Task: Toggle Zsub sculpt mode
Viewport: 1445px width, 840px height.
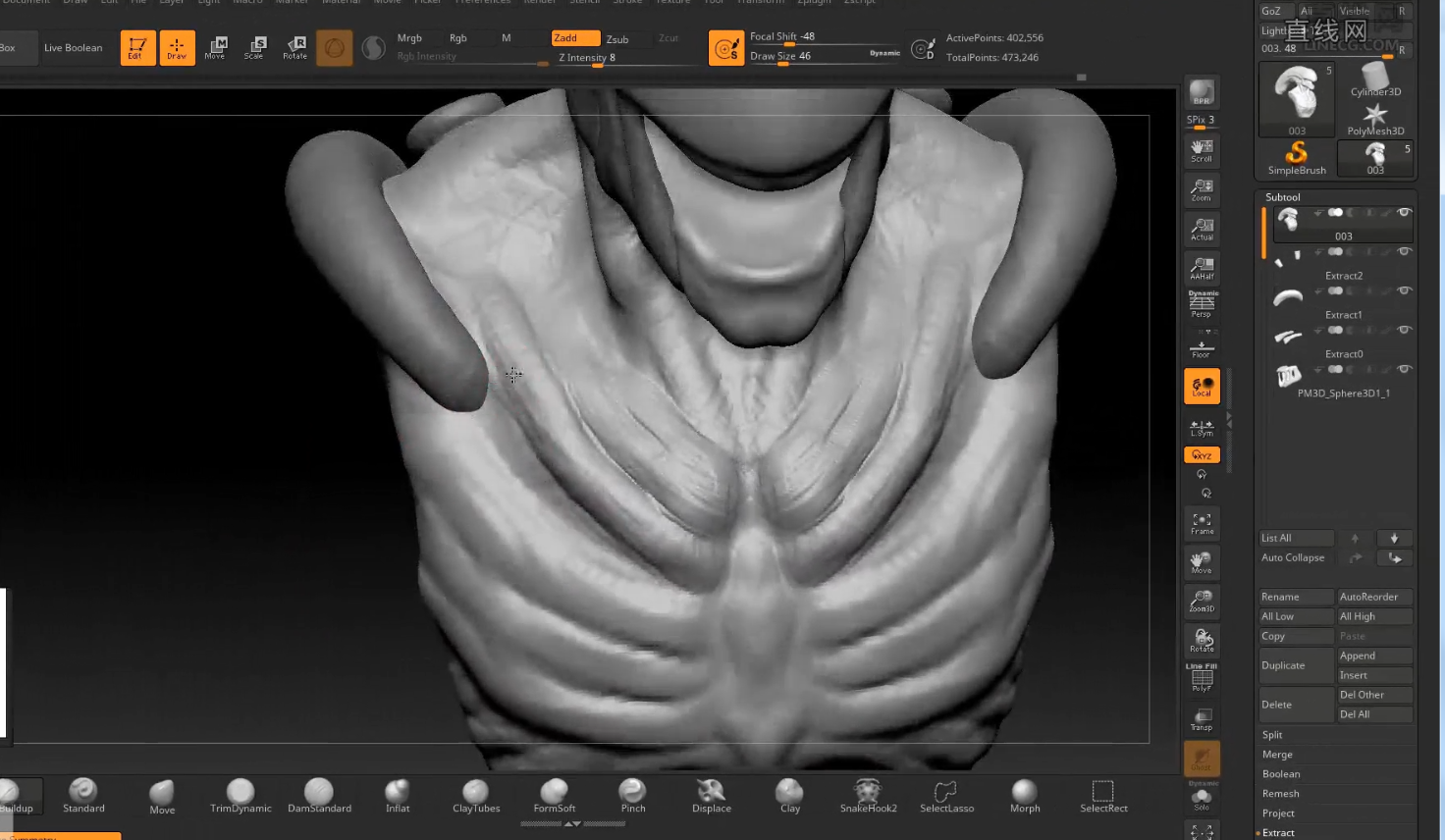Action: [617, 39]
